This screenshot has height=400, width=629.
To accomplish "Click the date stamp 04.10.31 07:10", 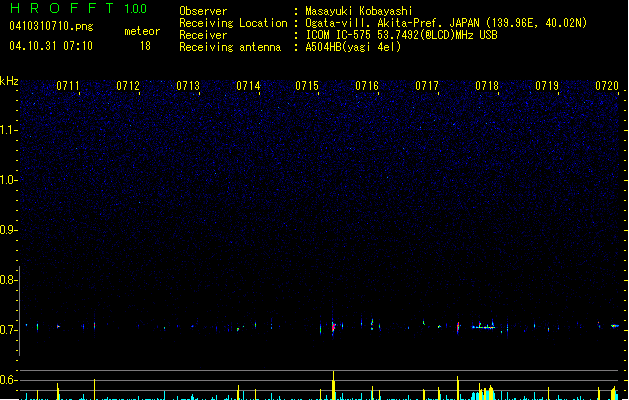I will 51,46.
